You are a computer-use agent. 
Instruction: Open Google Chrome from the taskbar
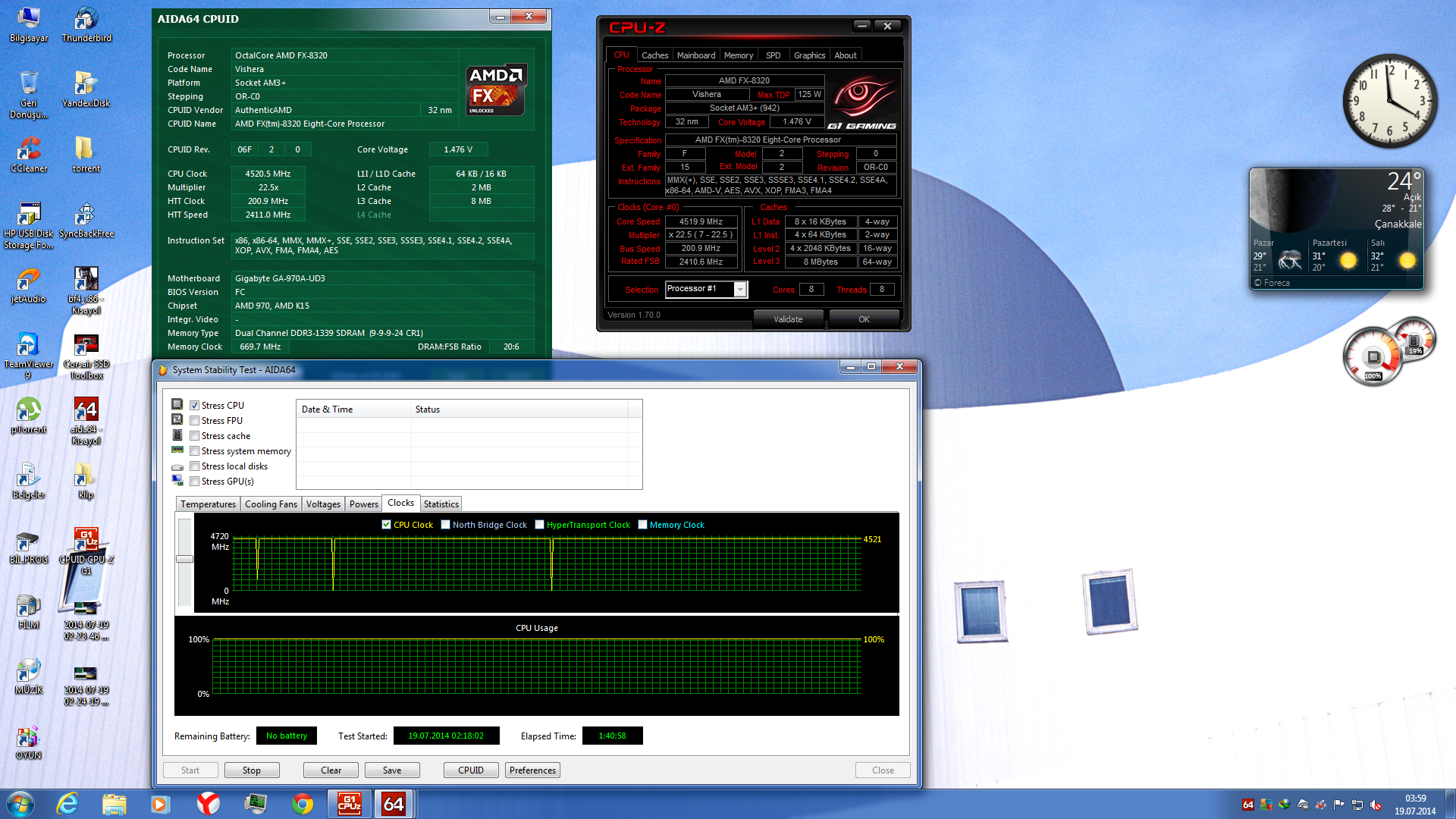point(303,804)
